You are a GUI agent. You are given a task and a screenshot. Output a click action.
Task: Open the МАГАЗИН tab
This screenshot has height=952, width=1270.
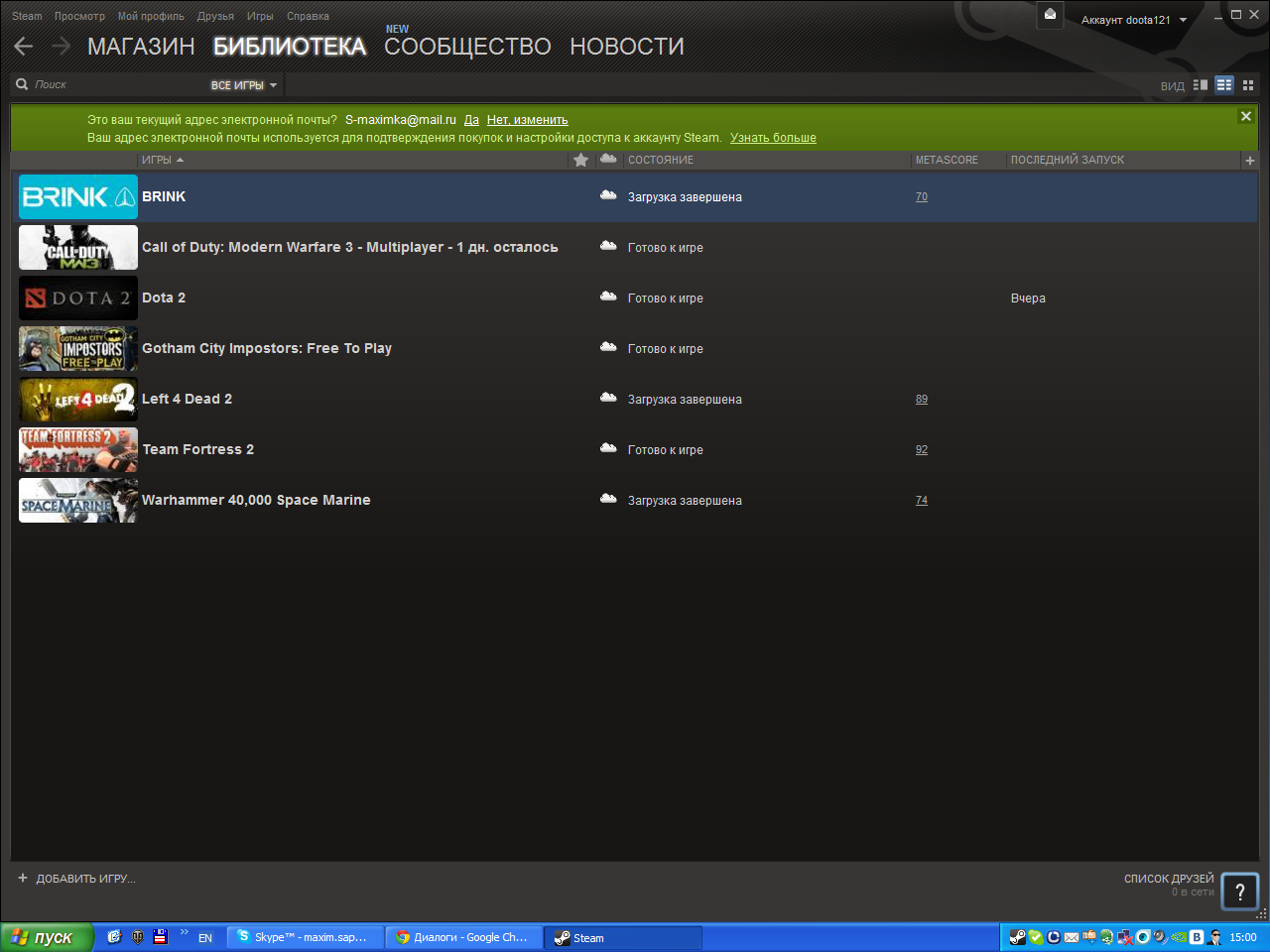point(141,47)
